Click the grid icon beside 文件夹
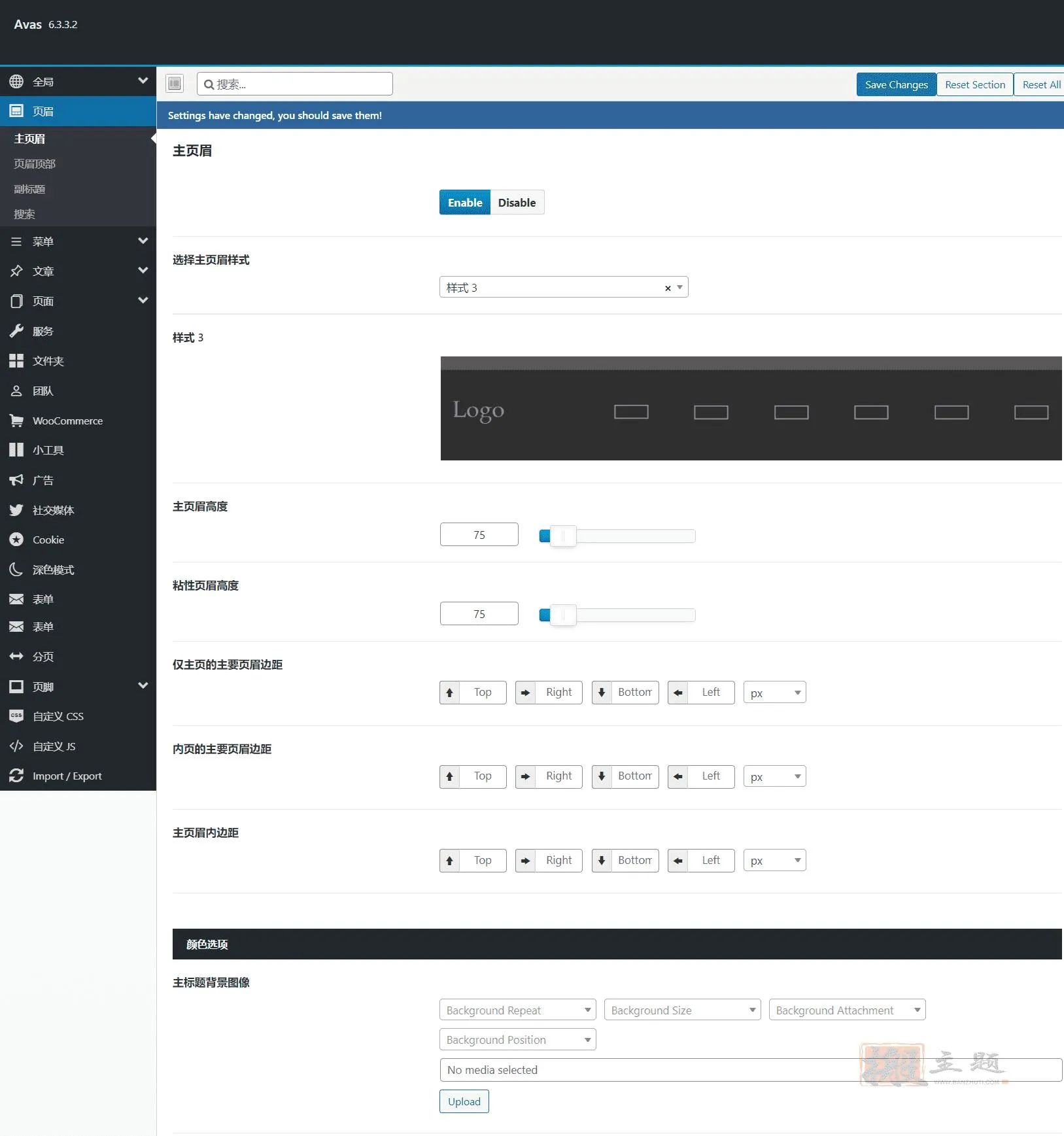The height and width of the screenshot is (1136, 1064). [16, 361]
